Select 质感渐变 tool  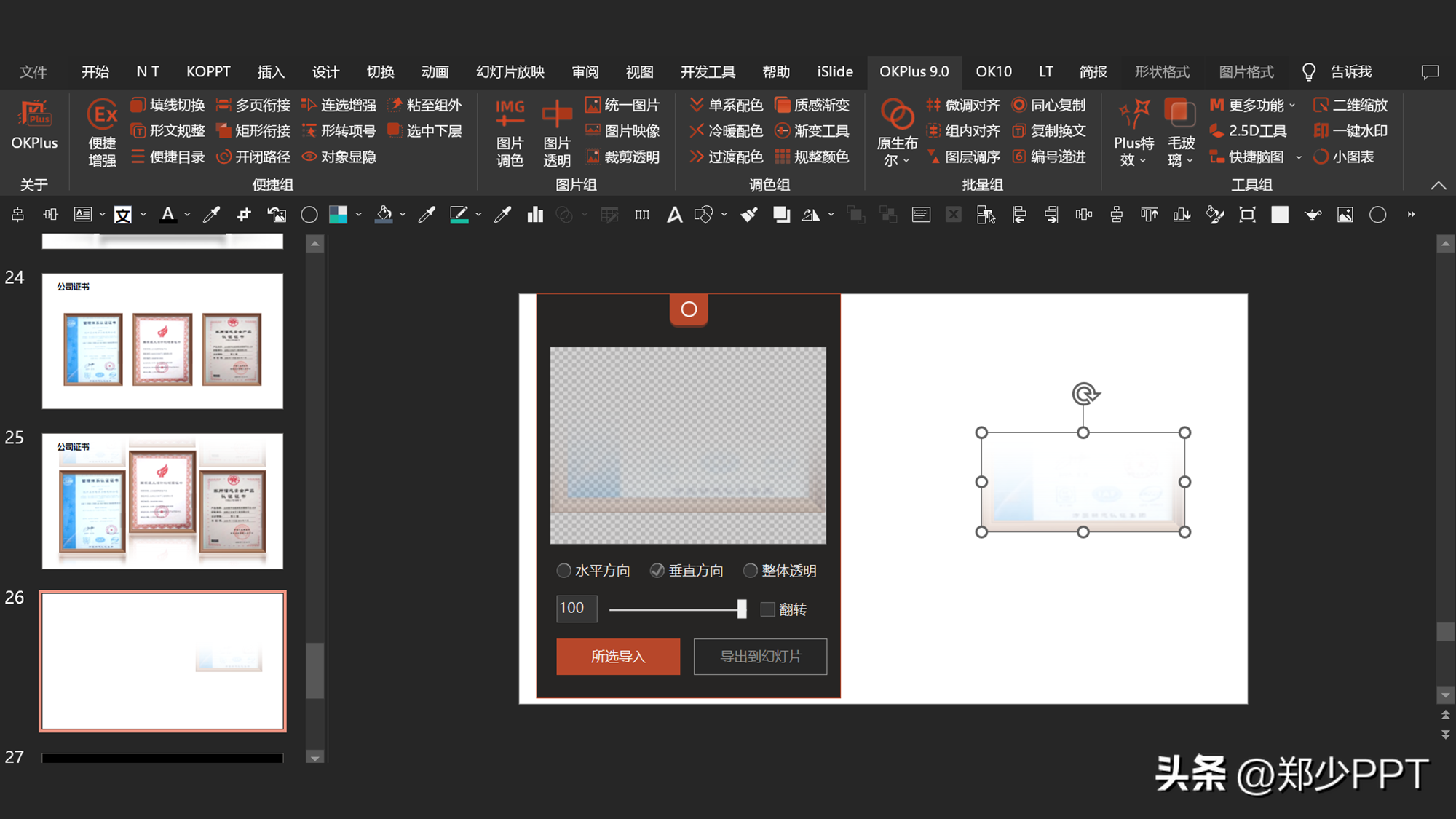click(812, 106)
